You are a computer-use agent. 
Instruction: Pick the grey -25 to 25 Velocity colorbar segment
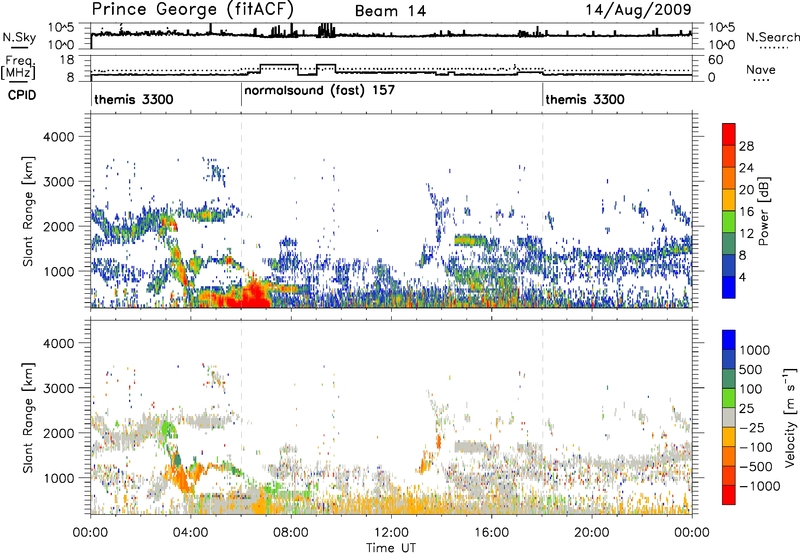pos(729,418)
